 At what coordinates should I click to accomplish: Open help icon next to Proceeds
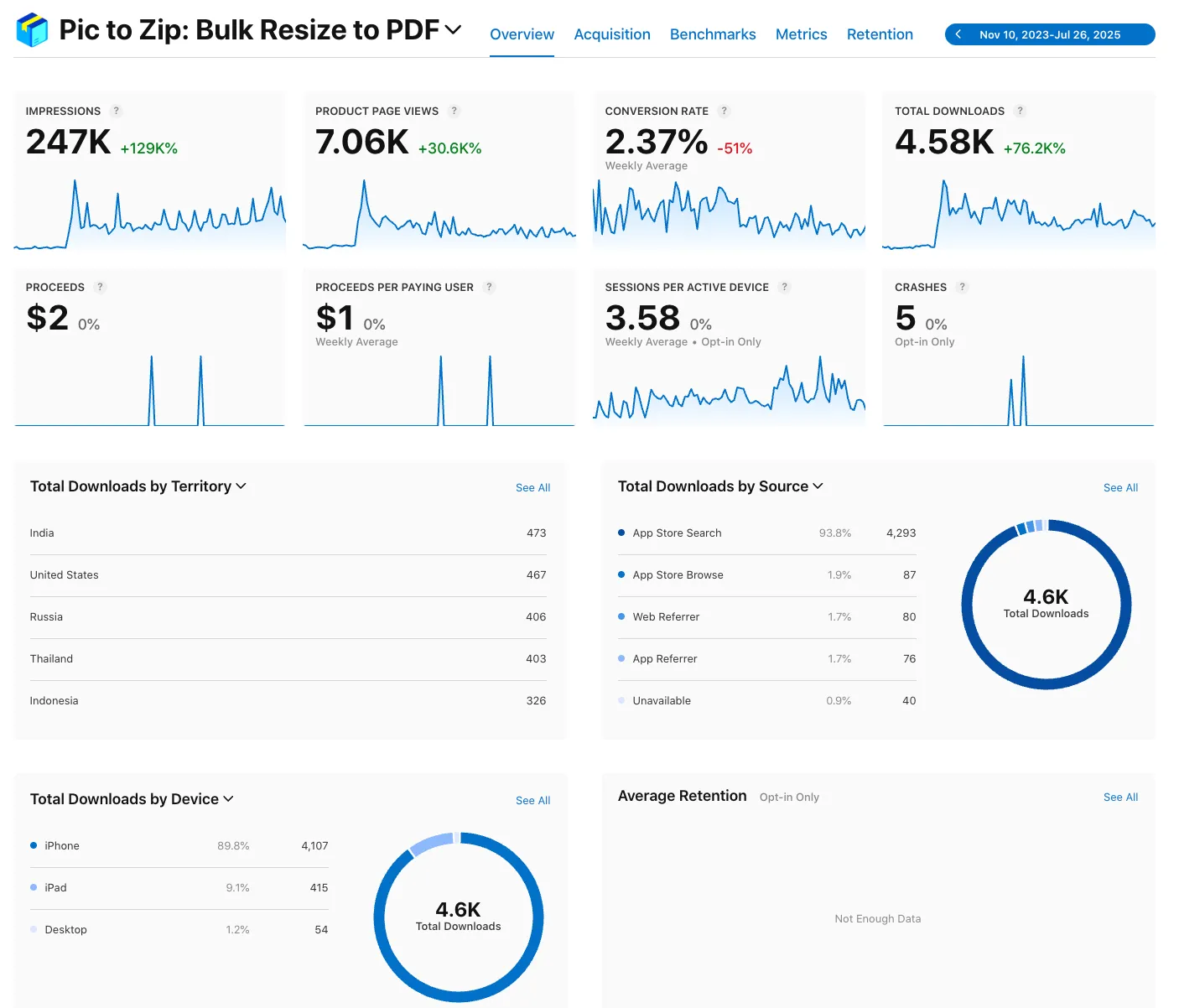tap(101, 287)
